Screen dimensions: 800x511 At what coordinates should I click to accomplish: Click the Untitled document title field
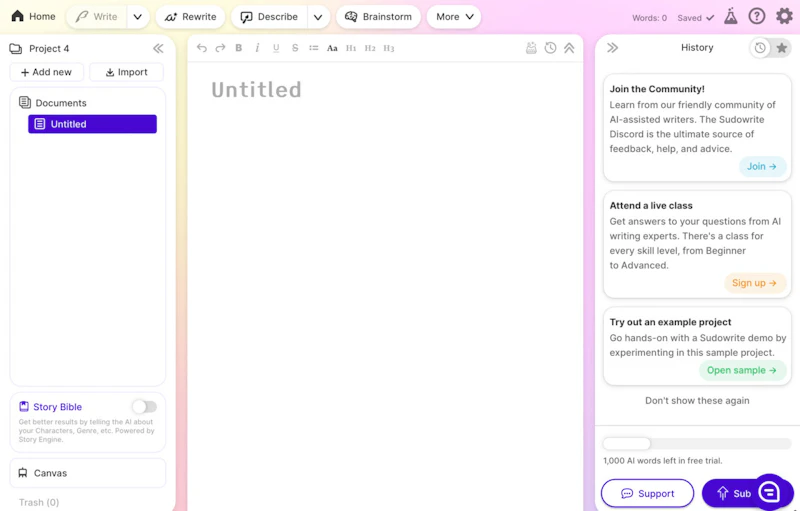(x=256, y=90)
